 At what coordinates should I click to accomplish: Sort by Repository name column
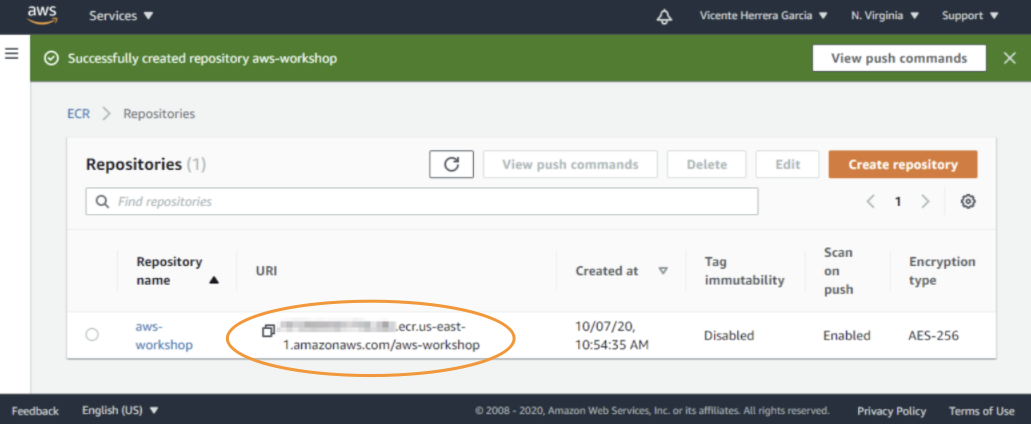click(x=177, y=271)
